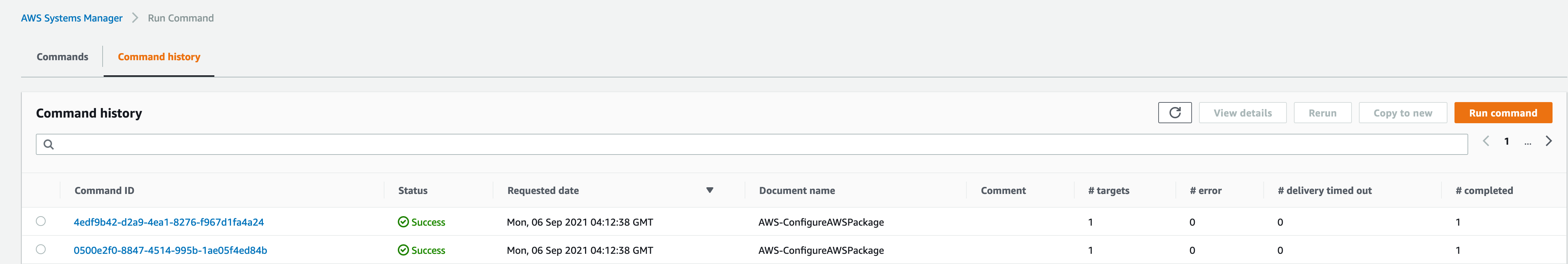This screenshot has width=1568, height=264.
Task: Switch to the Commands tab
Action: pos(62,57)
